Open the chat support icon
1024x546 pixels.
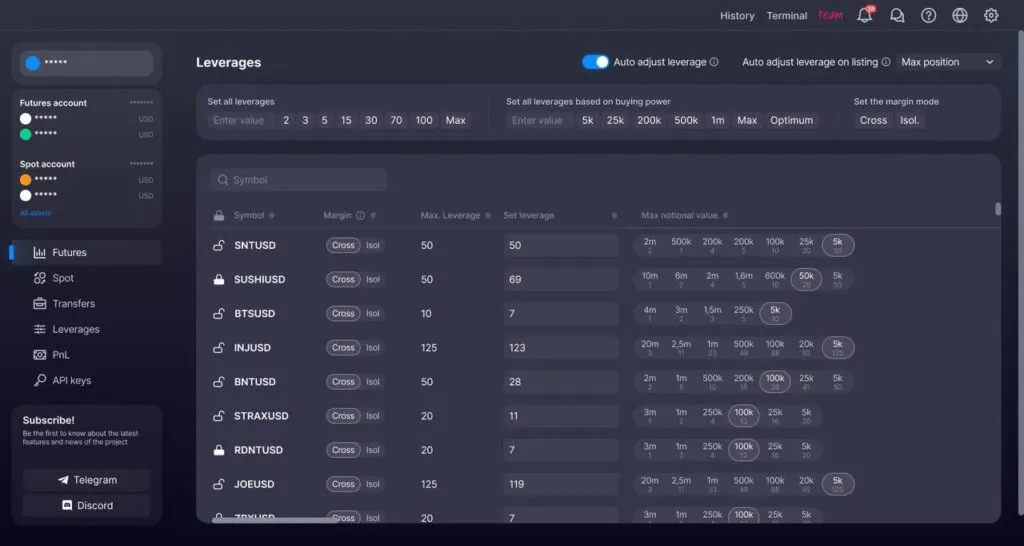click(897, 15)
